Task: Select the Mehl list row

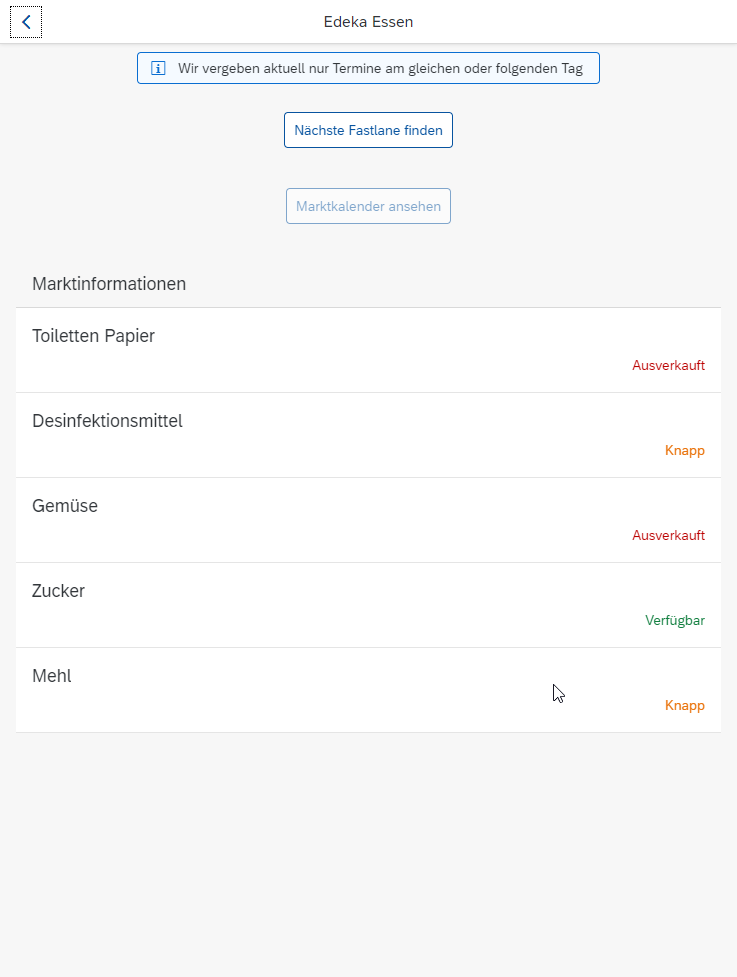Action: [x=368, y=690]
